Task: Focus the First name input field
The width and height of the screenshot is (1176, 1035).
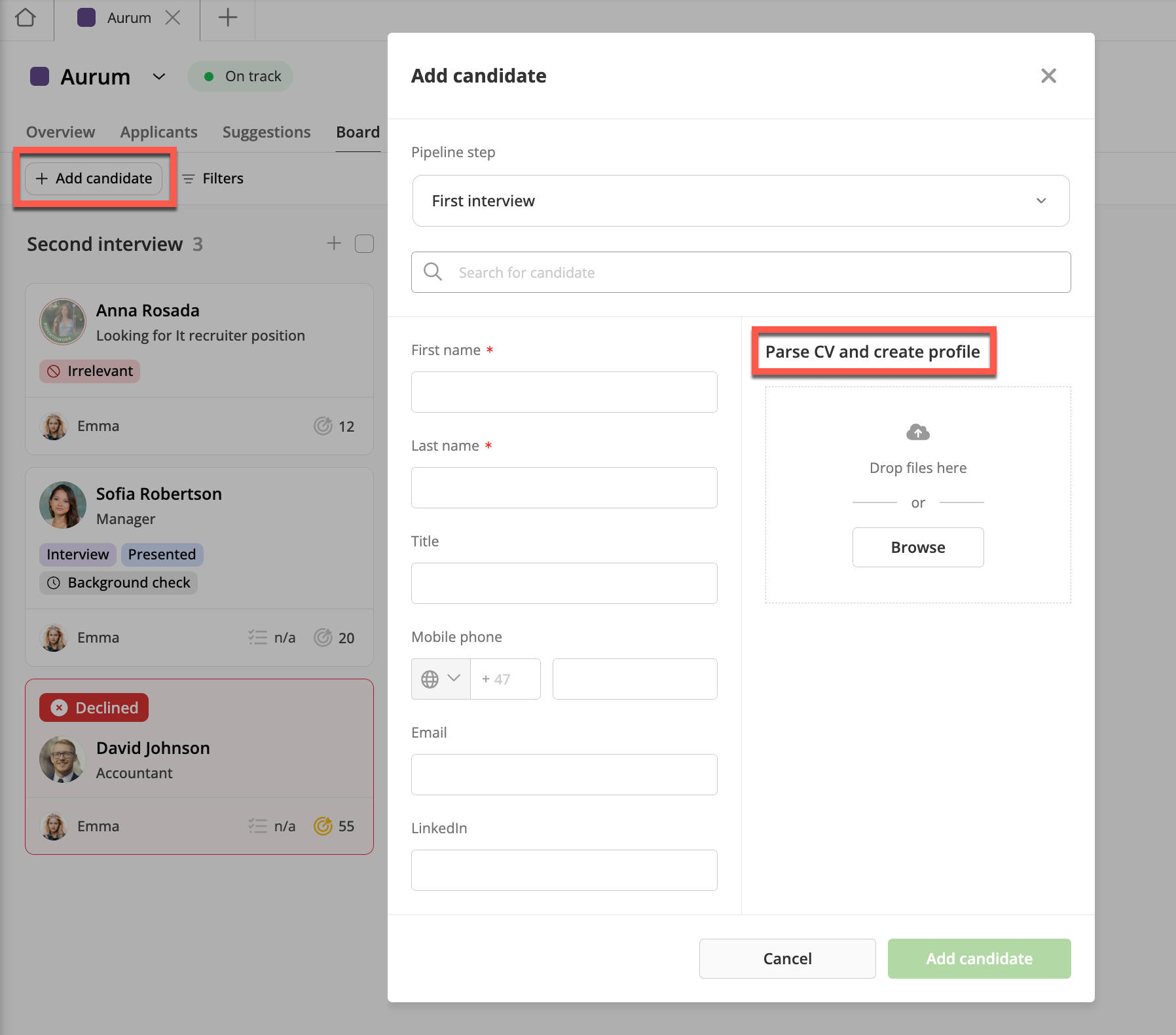Action: click(564, 392)
